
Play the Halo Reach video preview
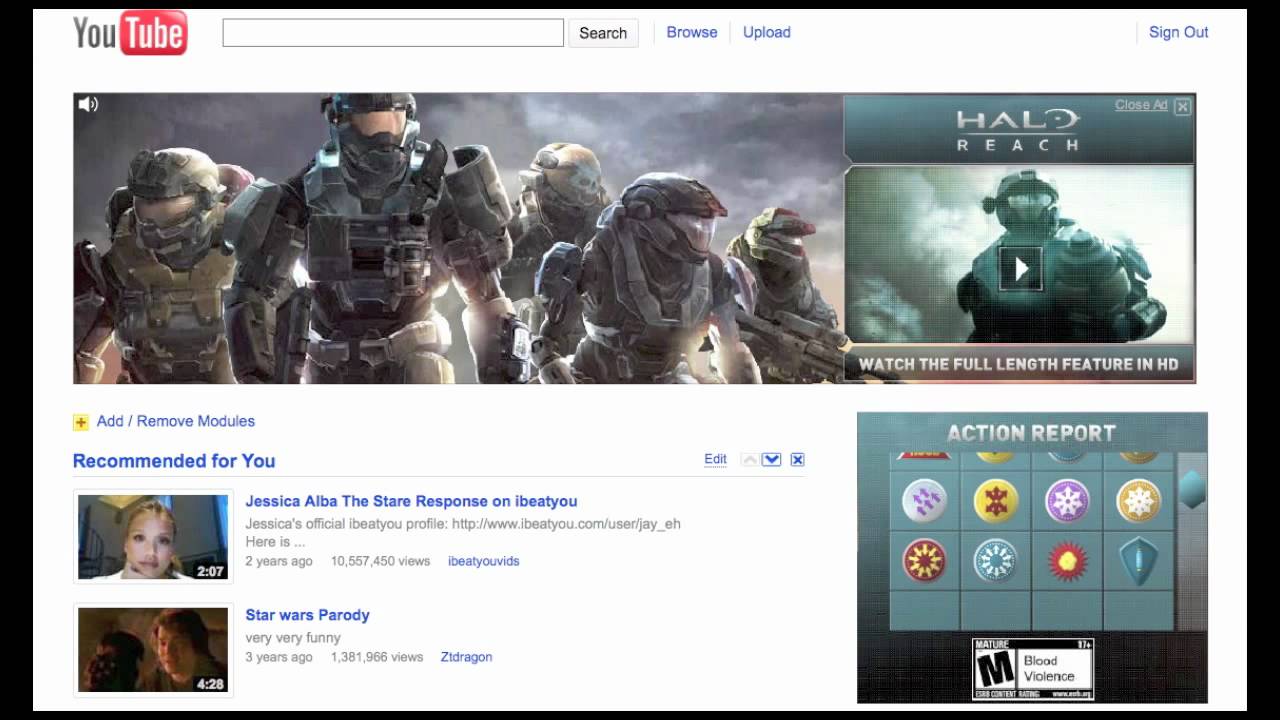coord(1020,268)
